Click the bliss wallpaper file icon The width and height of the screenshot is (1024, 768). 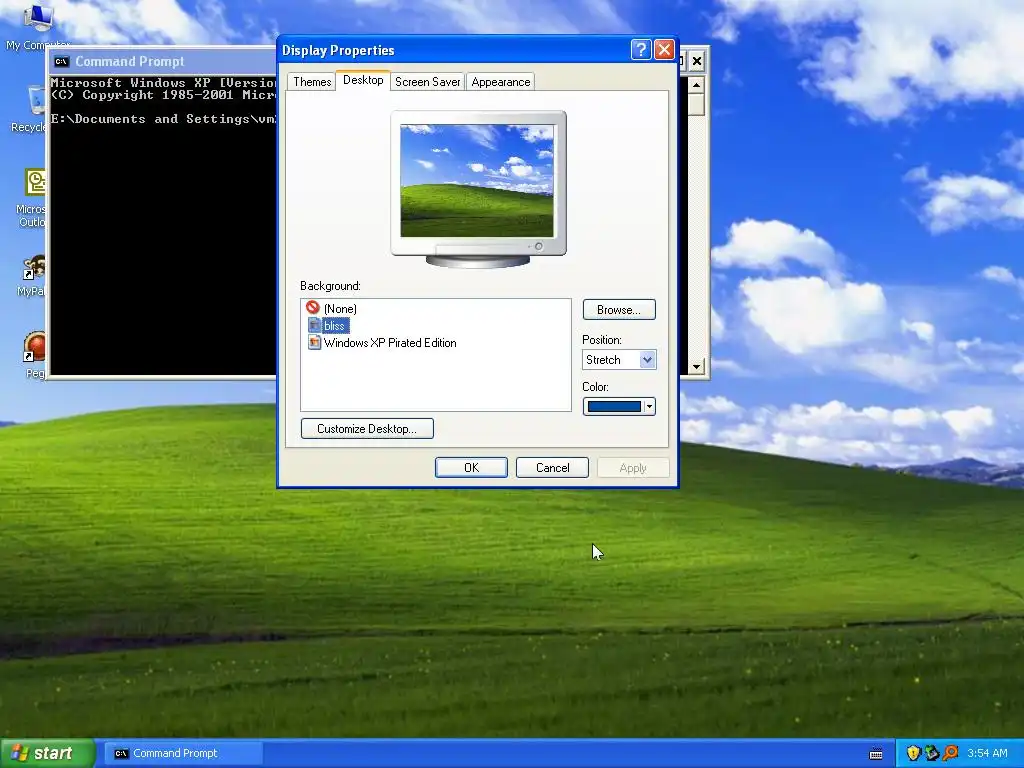tap(315, 325)
